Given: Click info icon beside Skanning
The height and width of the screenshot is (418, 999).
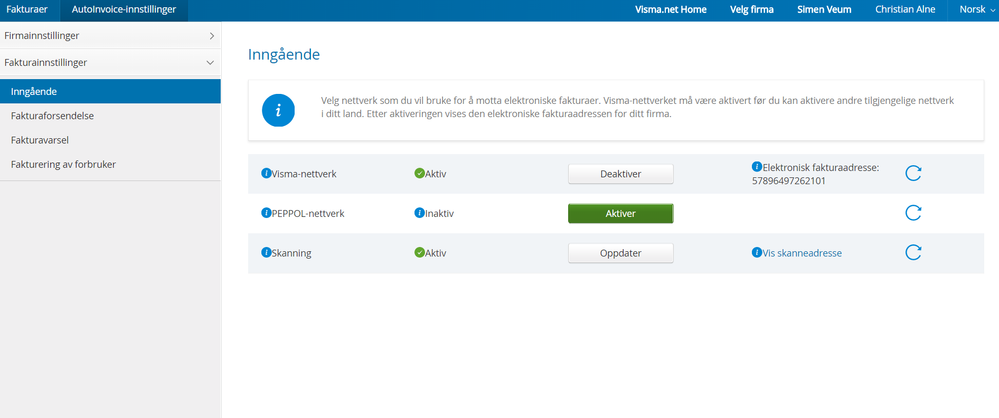Looking at the screenshot, I should (266, 253).
